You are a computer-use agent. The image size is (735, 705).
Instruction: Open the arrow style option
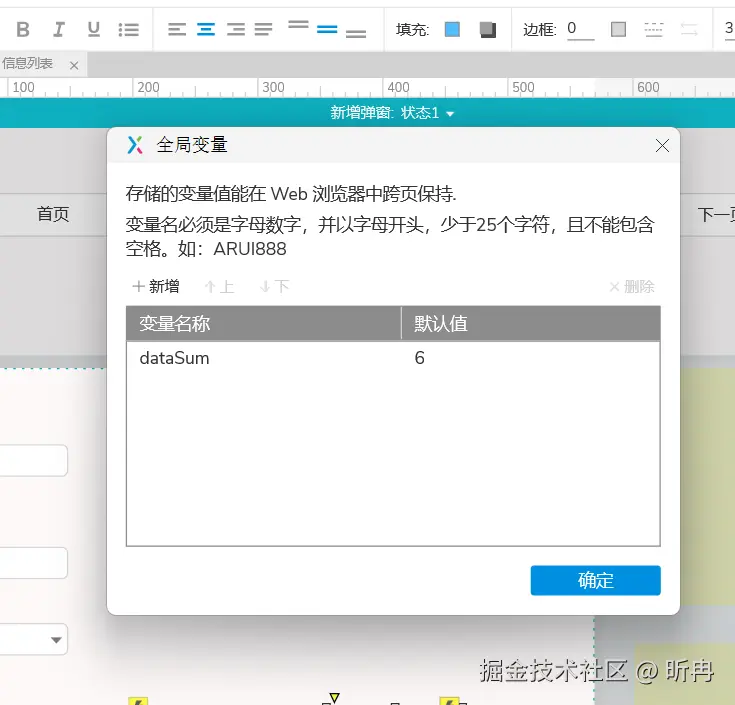click(x=689, y=30)
